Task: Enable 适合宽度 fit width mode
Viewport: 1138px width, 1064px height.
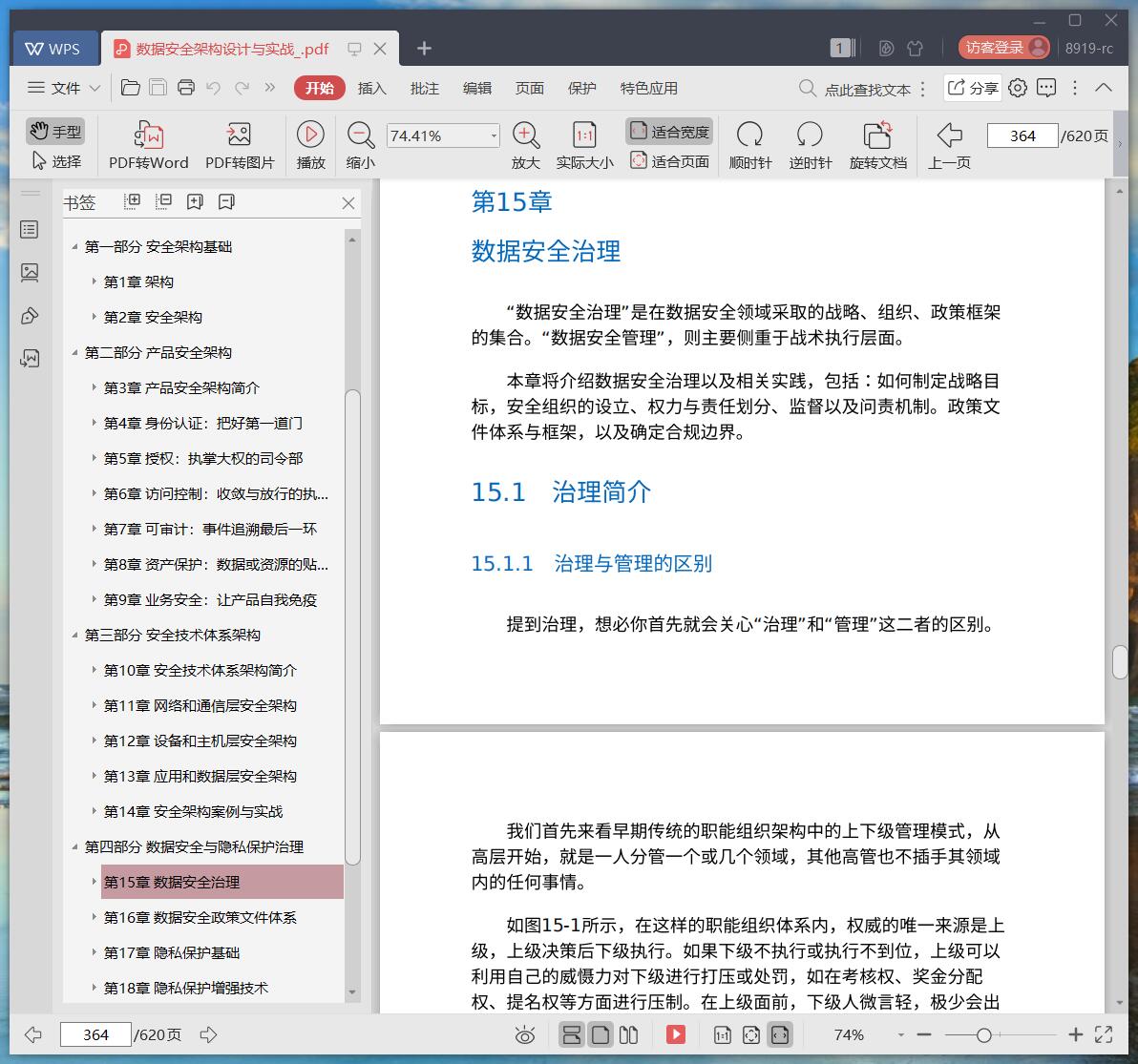Action: tap(669, 132)
